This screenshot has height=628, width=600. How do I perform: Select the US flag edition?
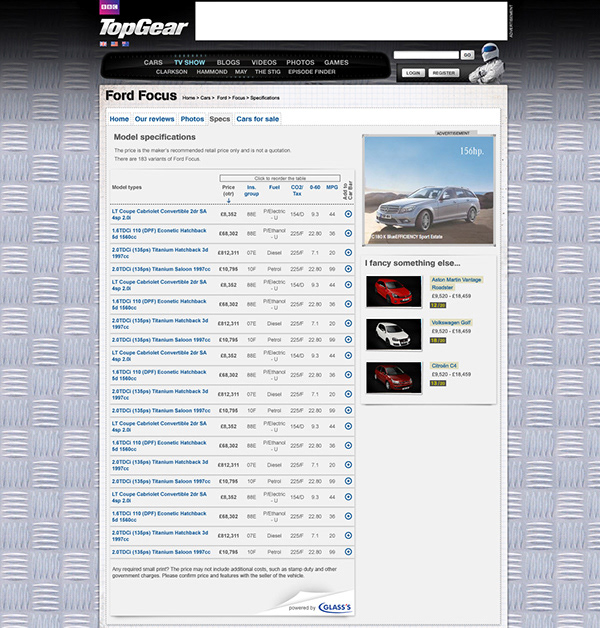[114, 44]
